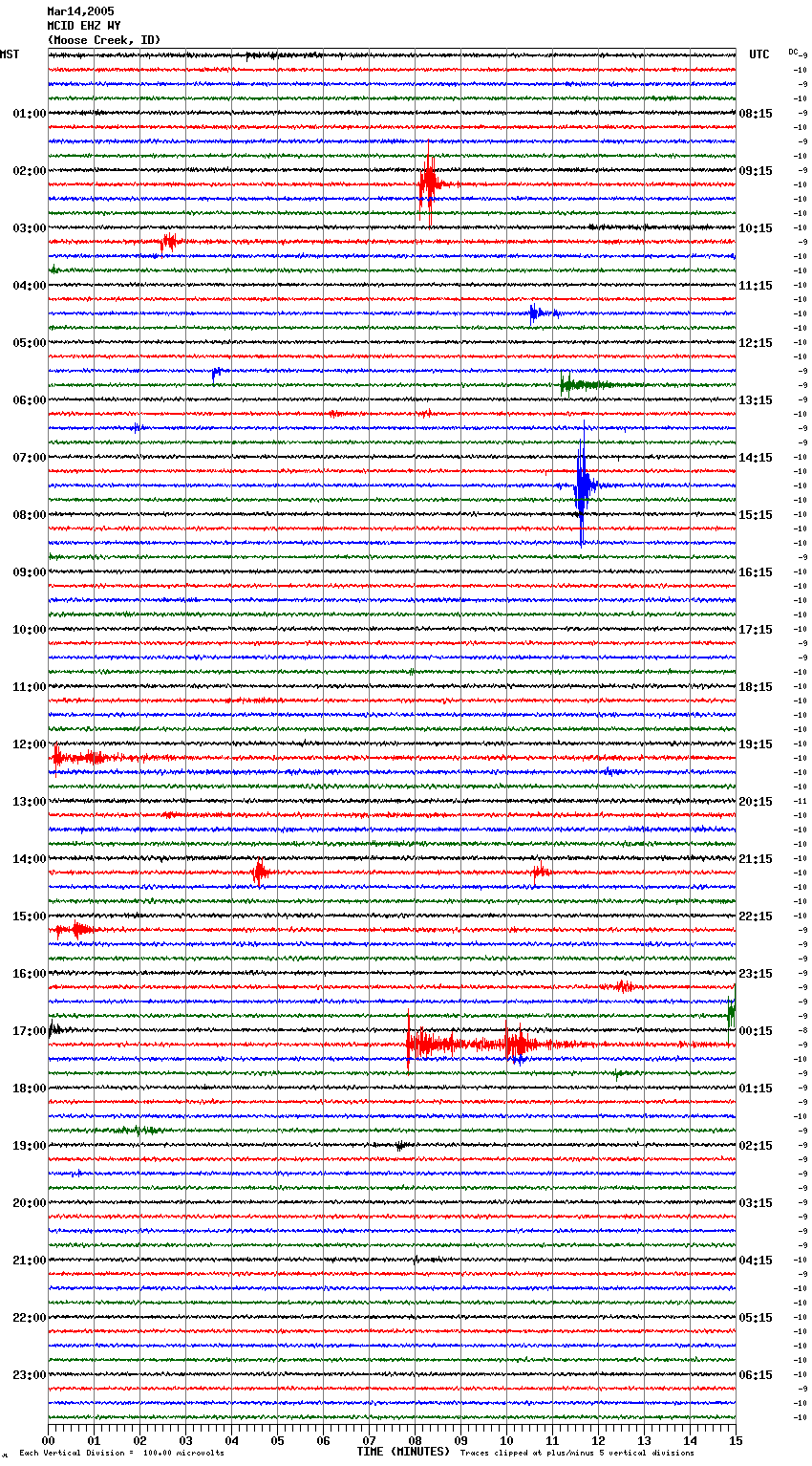Viewport: 812px width, 1466px height.
Task: Select the 05:00 MST hour label
Action: [30, 343]
